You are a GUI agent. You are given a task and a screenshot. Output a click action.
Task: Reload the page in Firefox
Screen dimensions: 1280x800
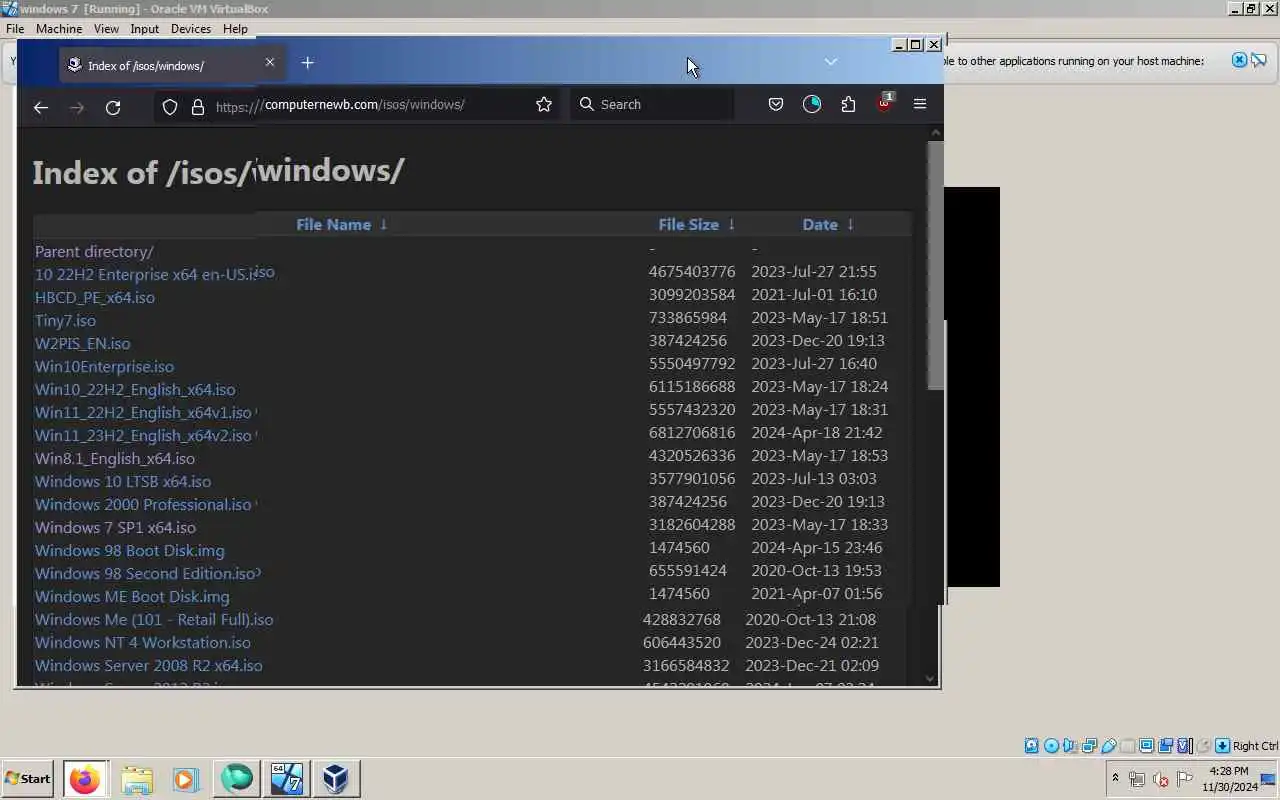(113, 107)
